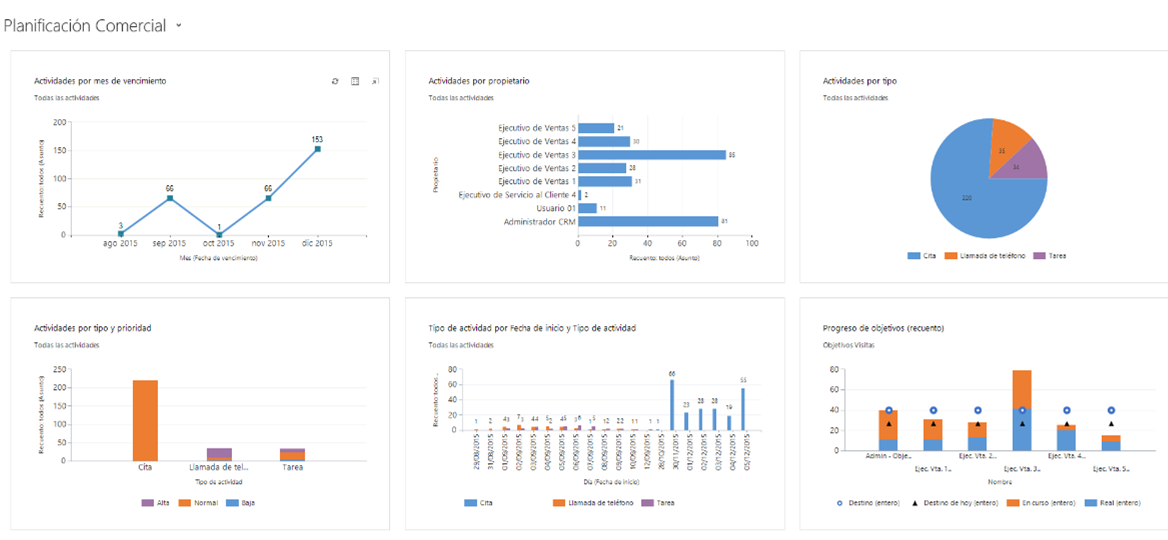Click the En curso (entero) legend item
The width and height of the screenshot is (1168, 540).
[1040, 504]
